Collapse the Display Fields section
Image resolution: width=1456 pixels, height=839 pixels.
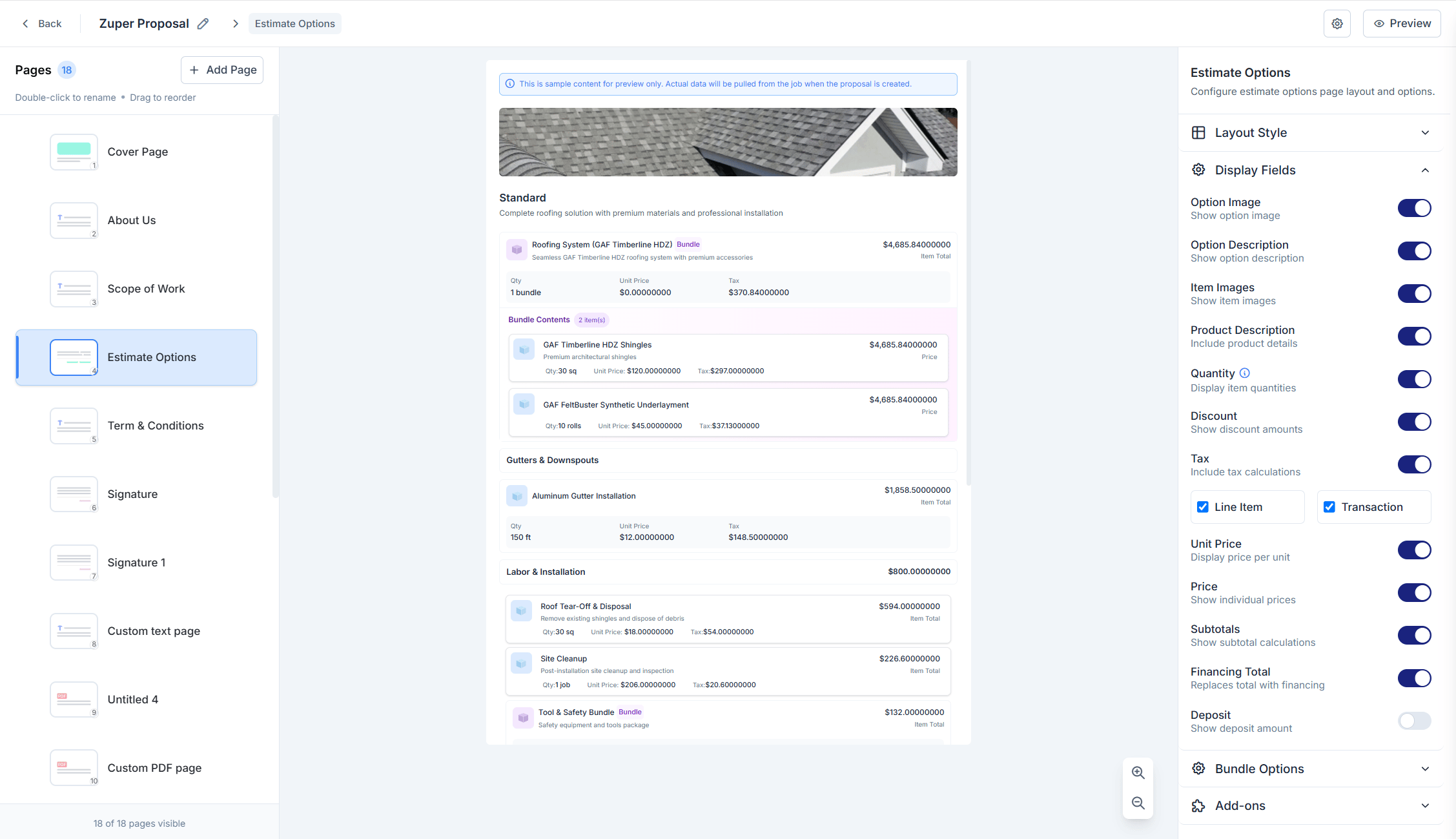coord(1311,170)
